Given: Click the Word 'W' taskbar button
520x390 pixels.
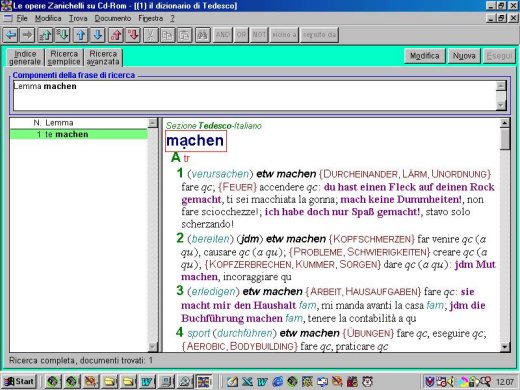Looking at the screenshot, I should click(147, 381).
